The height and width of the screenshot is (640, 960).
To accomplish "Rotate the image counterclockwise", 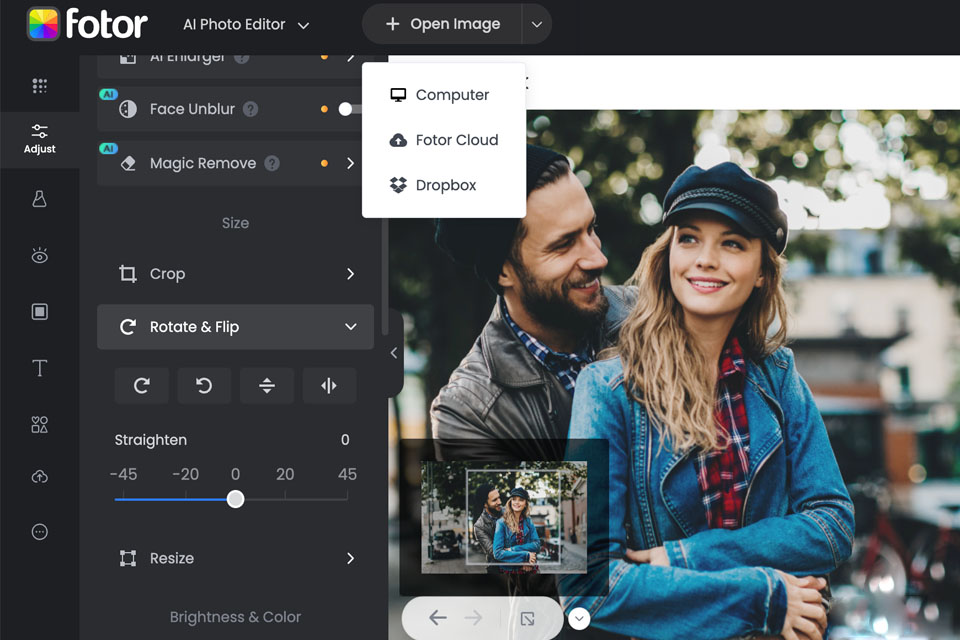I will click(204, 386).
